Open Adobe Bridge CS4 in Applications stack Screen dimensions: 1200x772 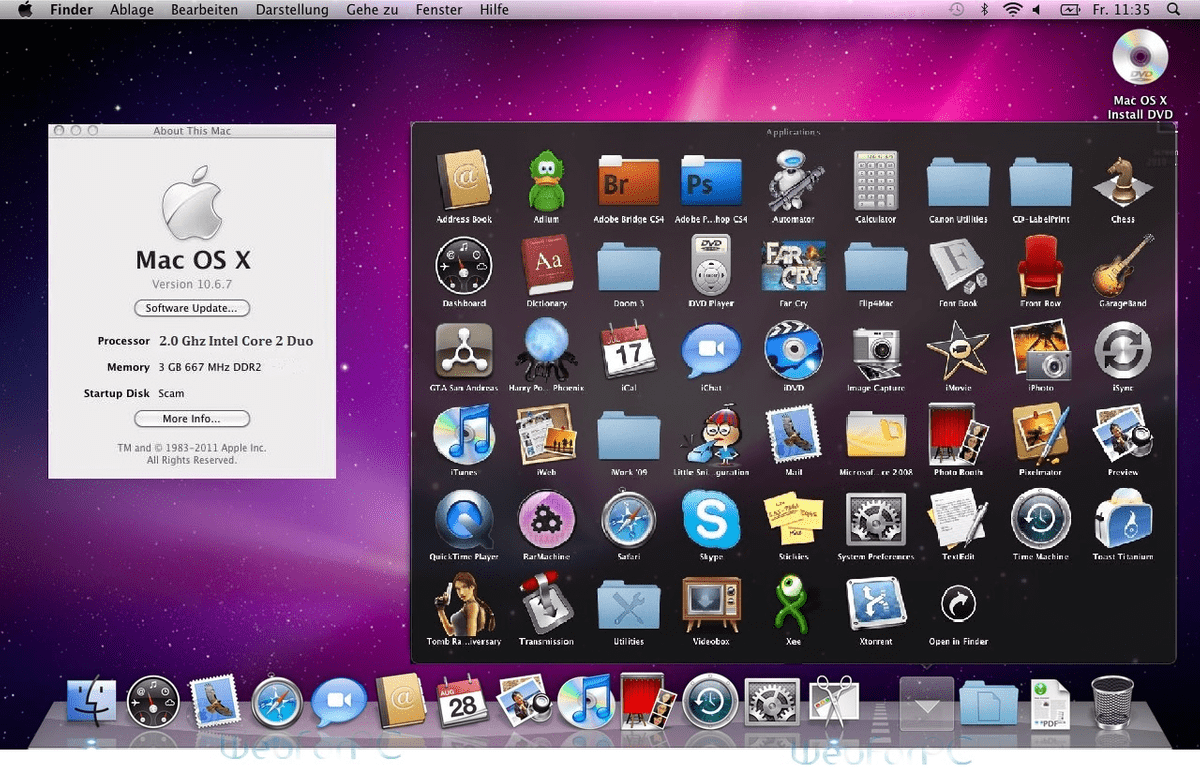click(x=628, y=181)
